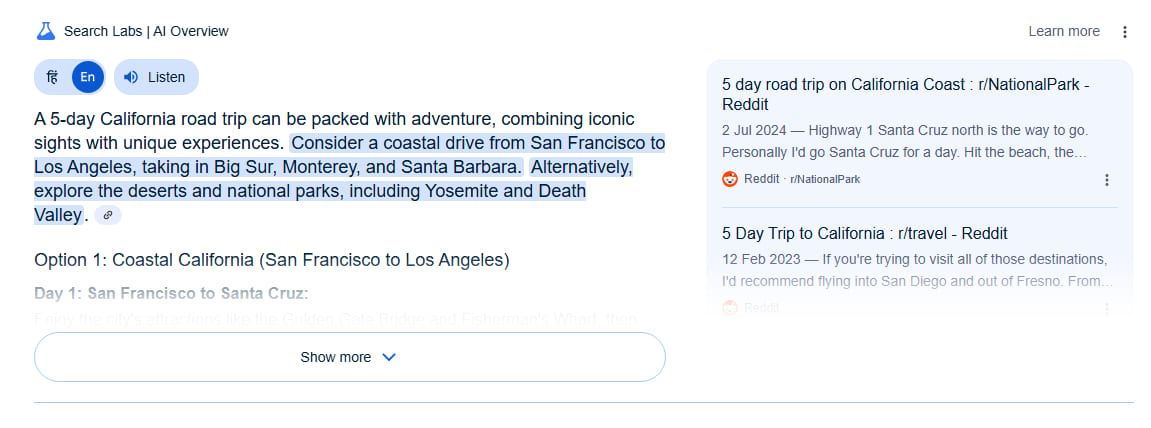Click the faded Reddit icon under the r/travel result
Screen dimensions: 1151x428
(730, 308)
